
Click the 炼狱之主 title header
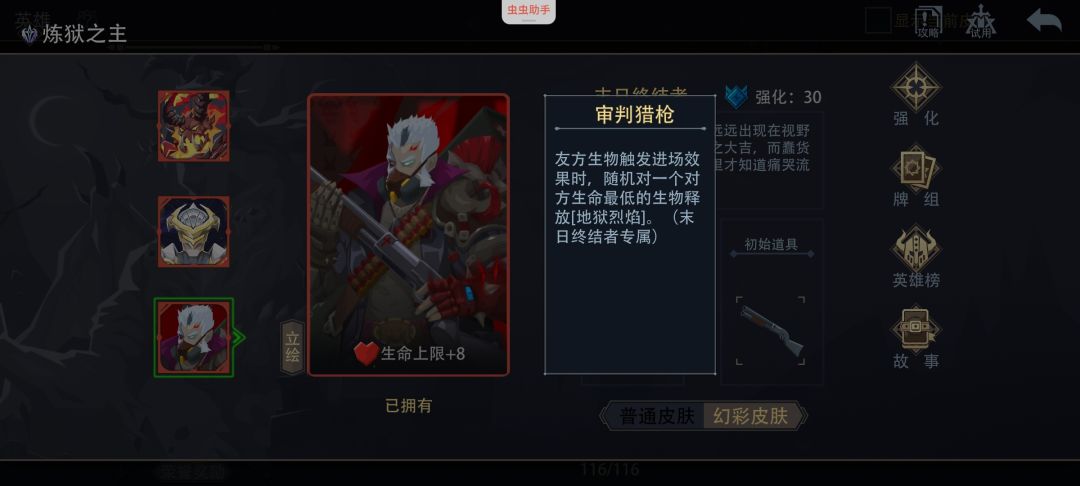point(84,34)
